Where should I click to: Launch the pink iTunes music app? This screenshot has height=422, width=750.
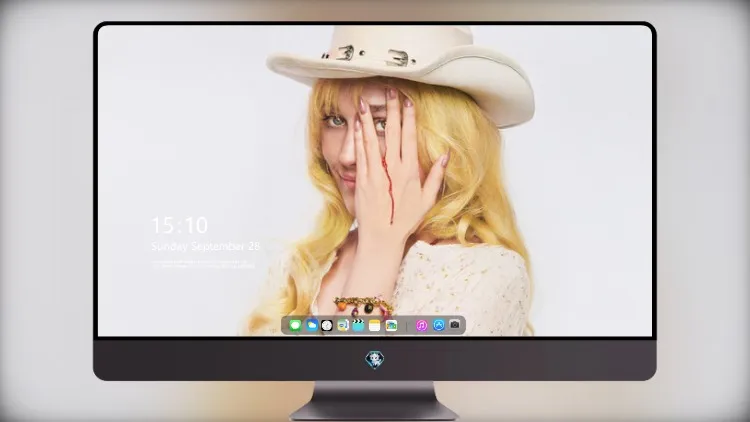[421, 325]
